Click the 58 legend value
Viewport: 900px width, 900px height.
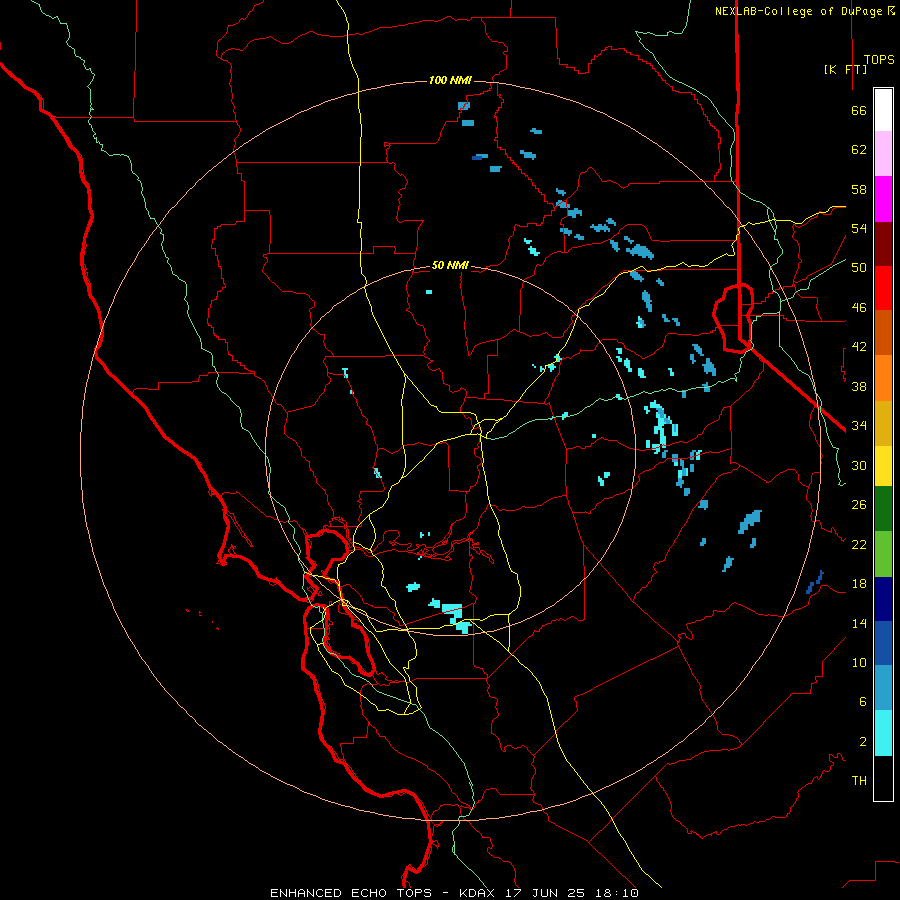coord(859,189)
